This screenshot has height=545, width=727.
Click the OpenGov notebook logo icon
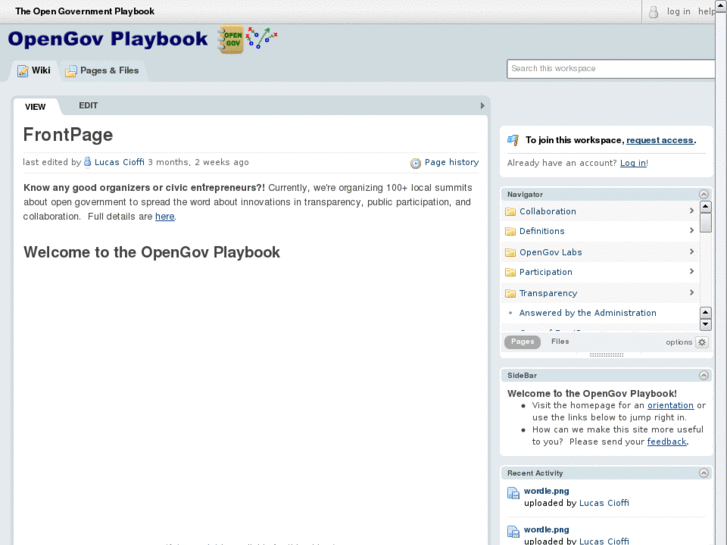(231, 39)
